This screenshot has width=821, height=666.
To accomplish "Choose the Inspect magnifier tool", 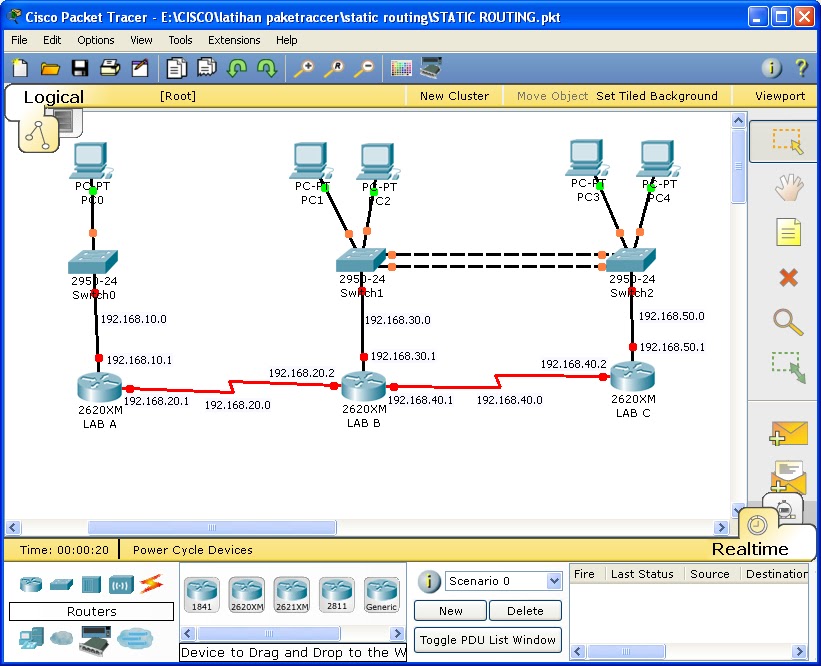I will [788, 321].
